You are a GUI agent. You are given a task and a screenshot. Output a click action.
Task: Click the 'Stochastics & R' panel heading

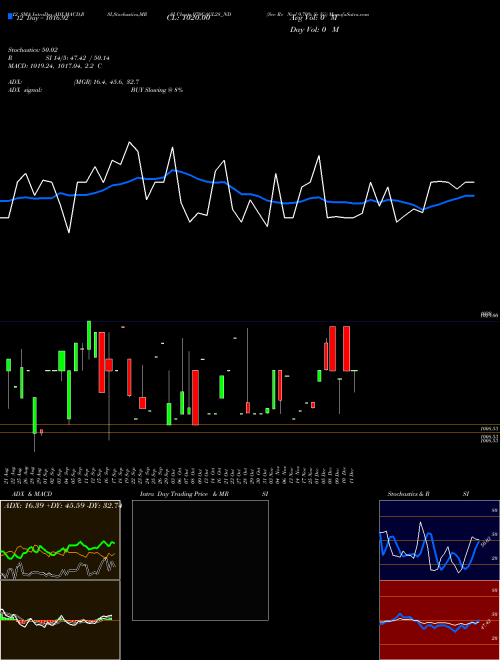(x=408, y=494)
